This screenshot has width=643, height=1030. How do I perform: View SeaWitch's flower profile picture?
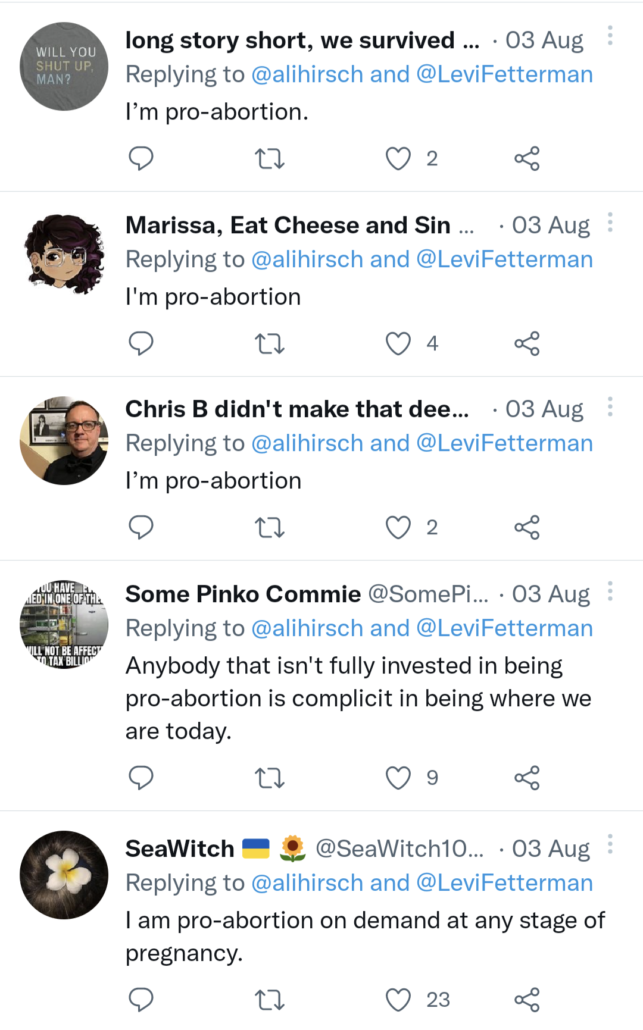tap(64, 875)
